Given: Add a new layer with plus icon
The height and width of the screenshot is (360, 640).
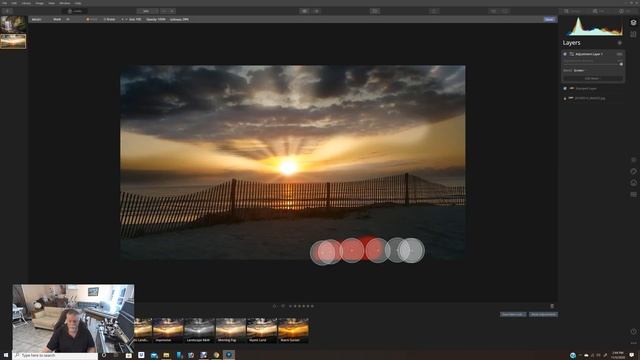Looking at the screenshot, I should 620,43.
